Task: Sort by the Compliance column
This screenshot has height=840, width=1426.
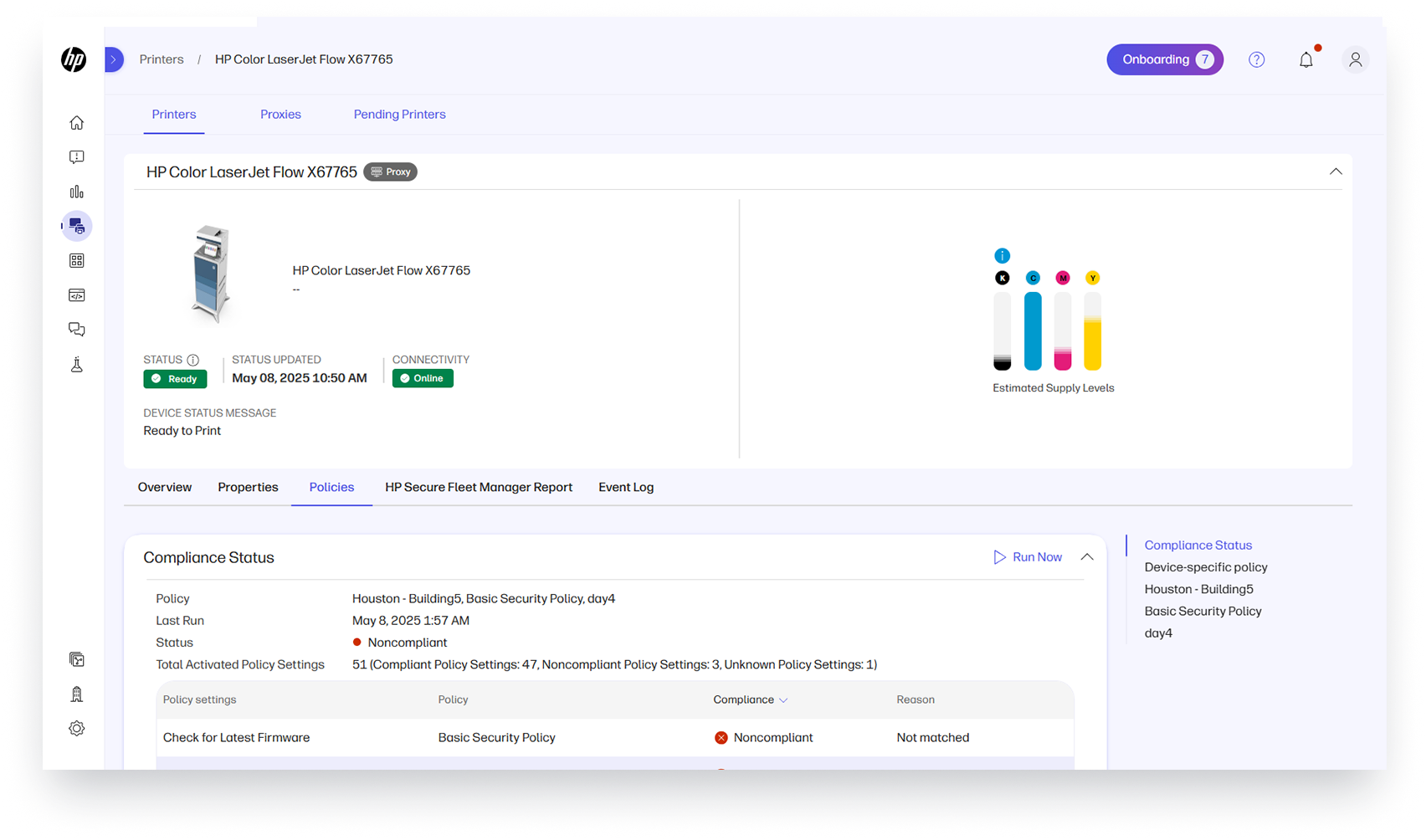Action: (751, 699)
